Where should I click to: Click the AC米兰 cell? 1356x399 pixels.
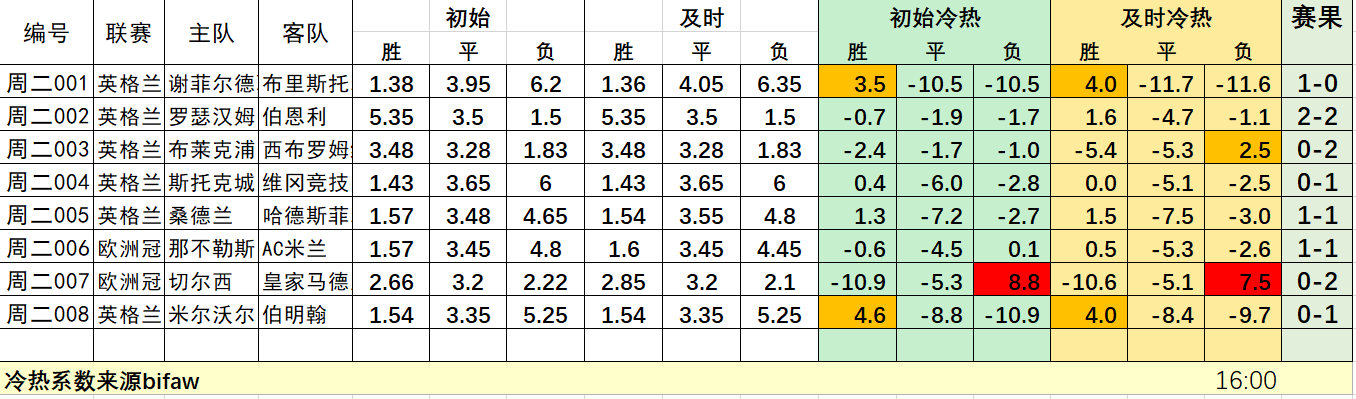click(x=305, y=249)
